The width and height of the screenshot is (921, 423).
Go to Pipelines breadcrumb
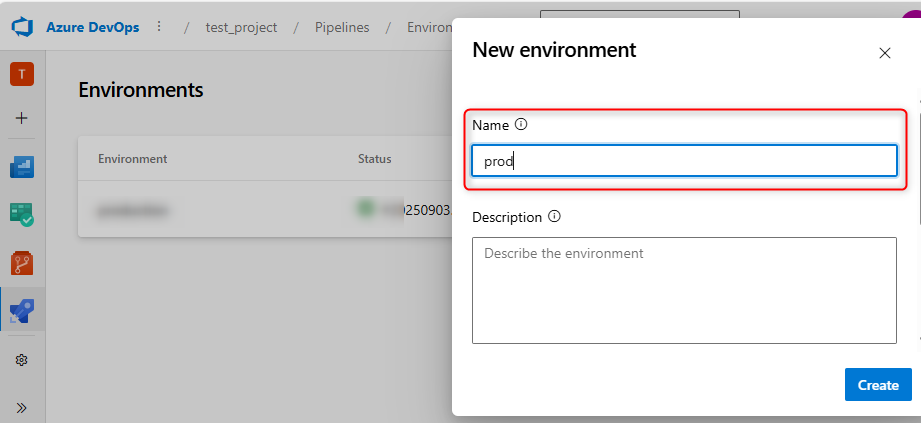tap(342, 28)
